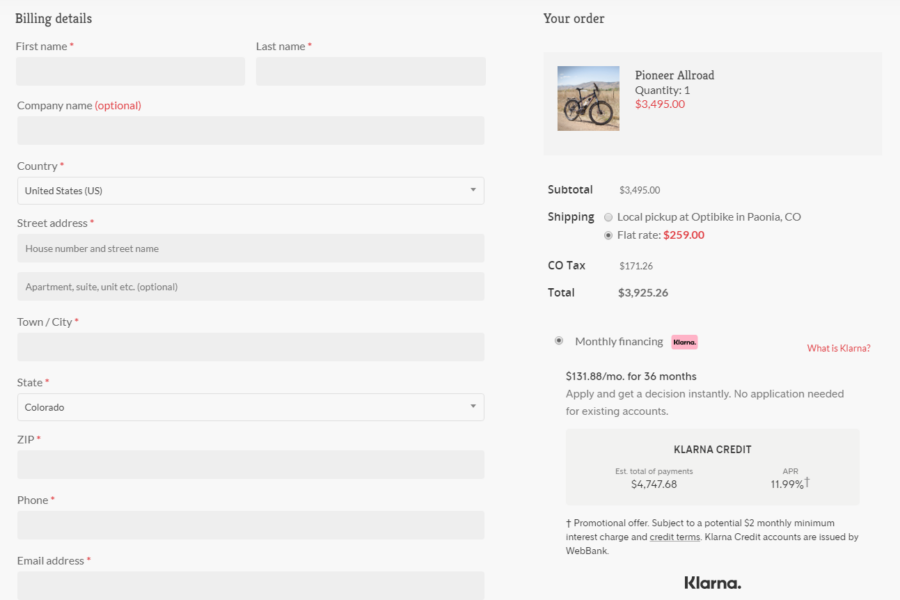Screen dimensions: 900x600
Task: Click the Country dropdown arrow
Action: pyautogui.click(x=472, y=190)
